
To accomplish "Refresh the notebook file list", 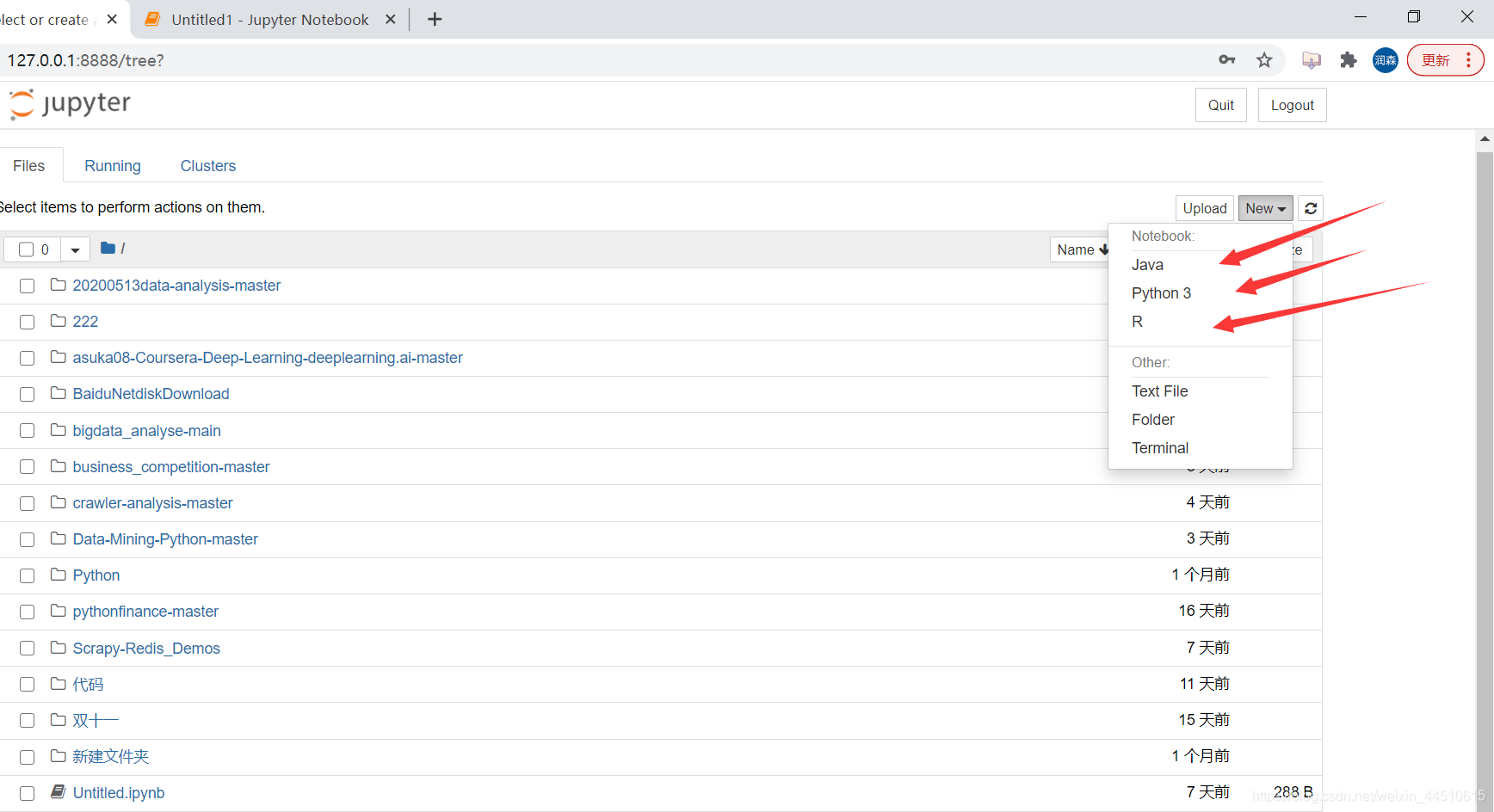I will click(x=1311, y=208).
